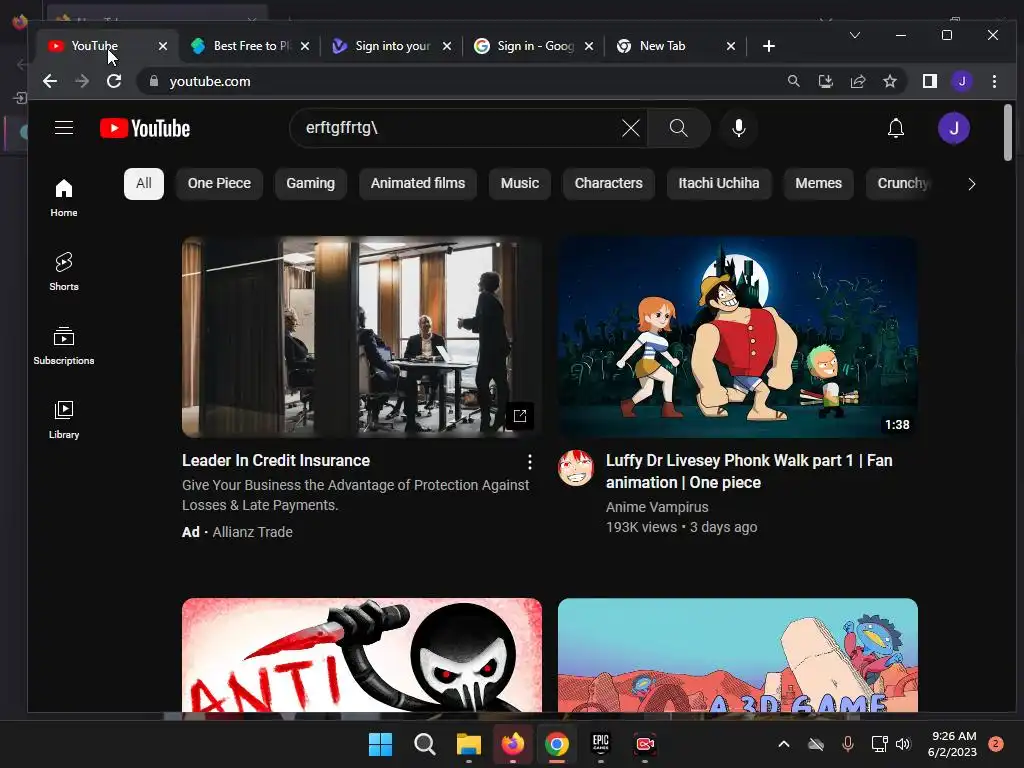Select the Music filter chip

(520, 184)
